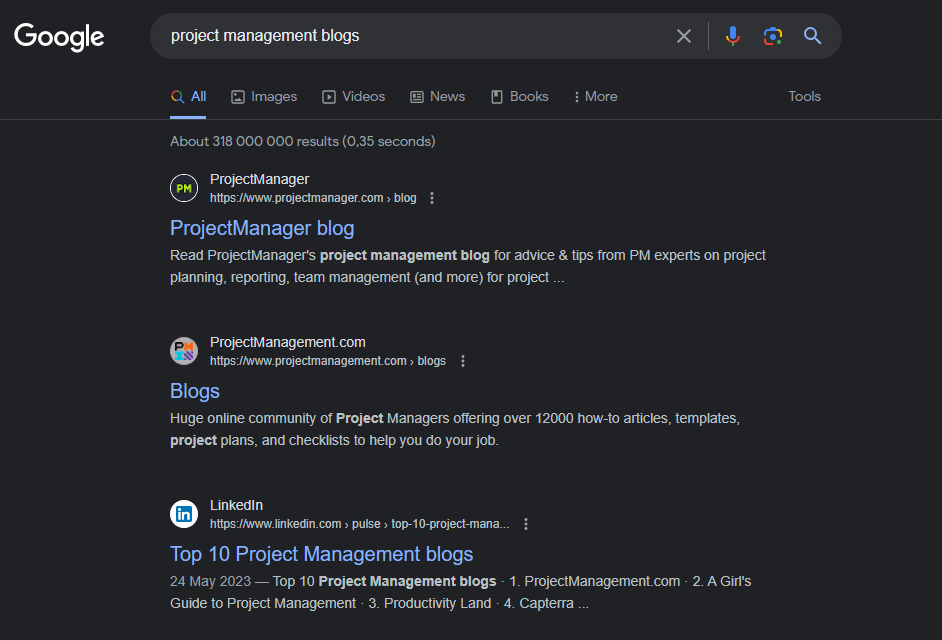
Task: Open the Blogs result from ProjectManagement.com
Action: (194, 391)
